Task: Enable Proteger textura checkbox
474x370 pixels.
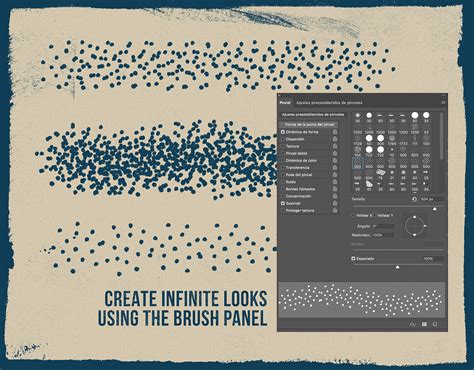Action: pyautogui.click(x=283, y=211)
